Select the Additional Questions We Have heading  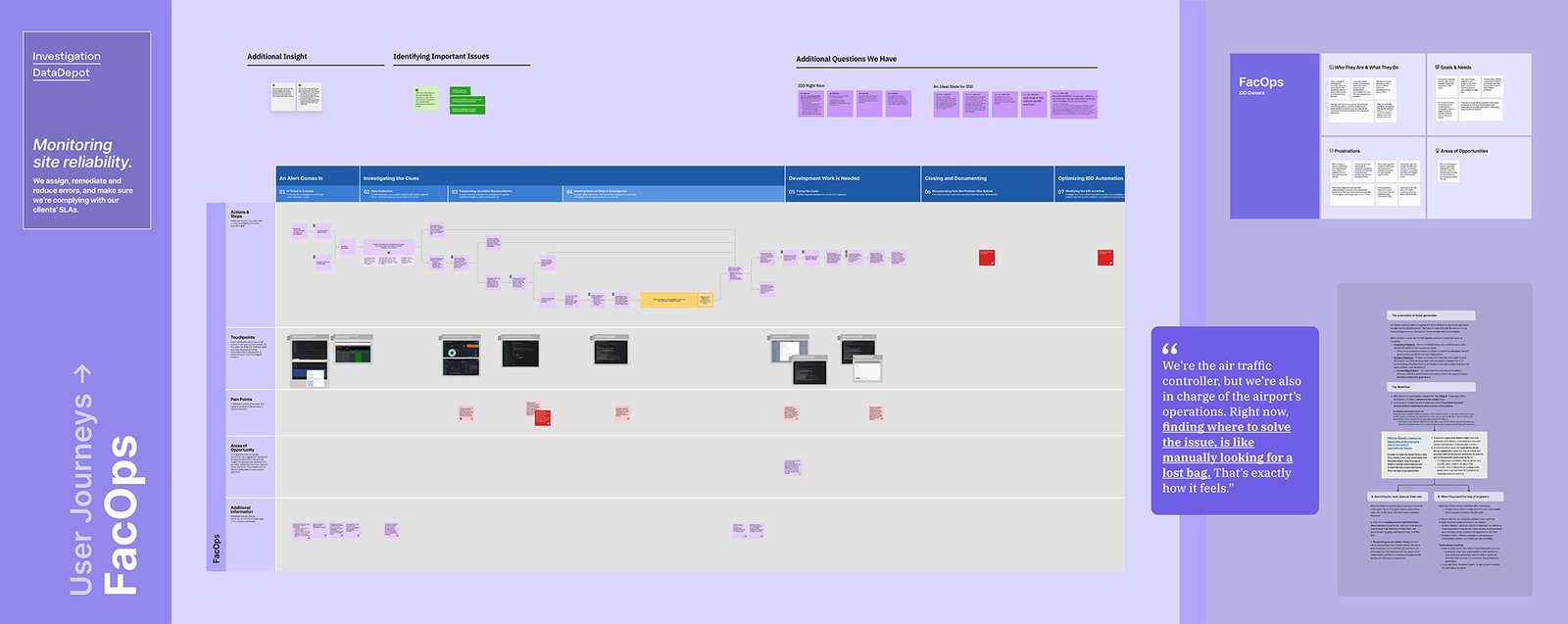846,59
